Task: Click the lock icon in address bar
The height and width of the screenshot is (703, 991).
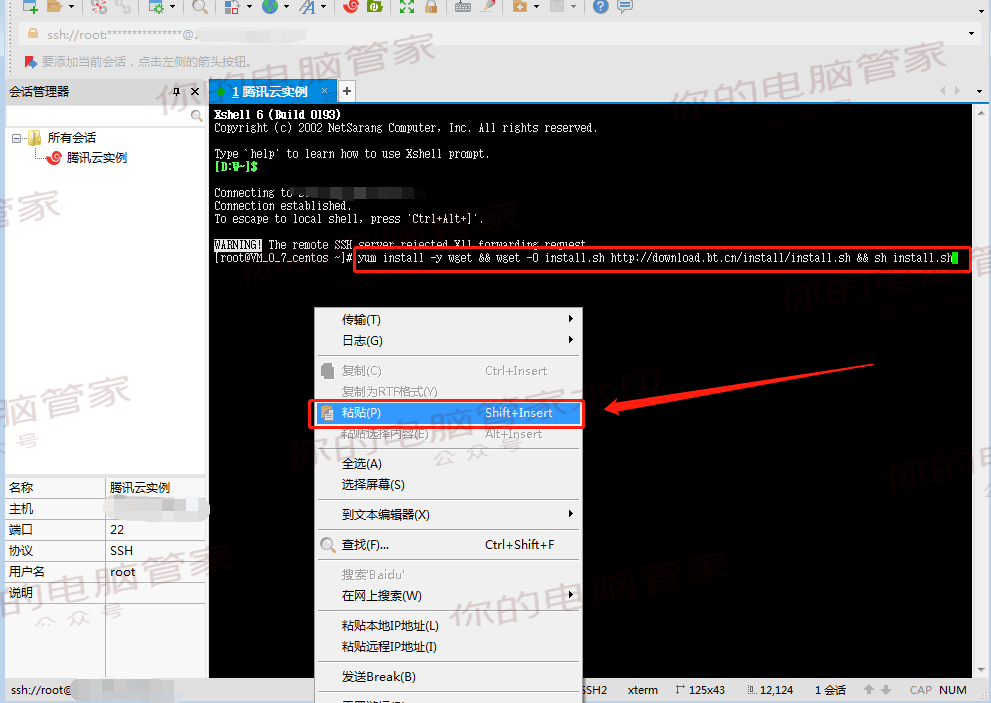Action: click(x=33, y=34)
